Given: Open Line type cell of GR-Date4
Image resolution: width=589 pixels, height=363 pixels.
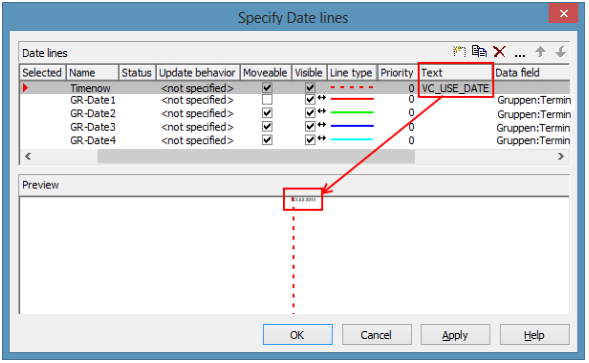Looking at the screenshot, I should pyautogui.click(x=352, y=139).
